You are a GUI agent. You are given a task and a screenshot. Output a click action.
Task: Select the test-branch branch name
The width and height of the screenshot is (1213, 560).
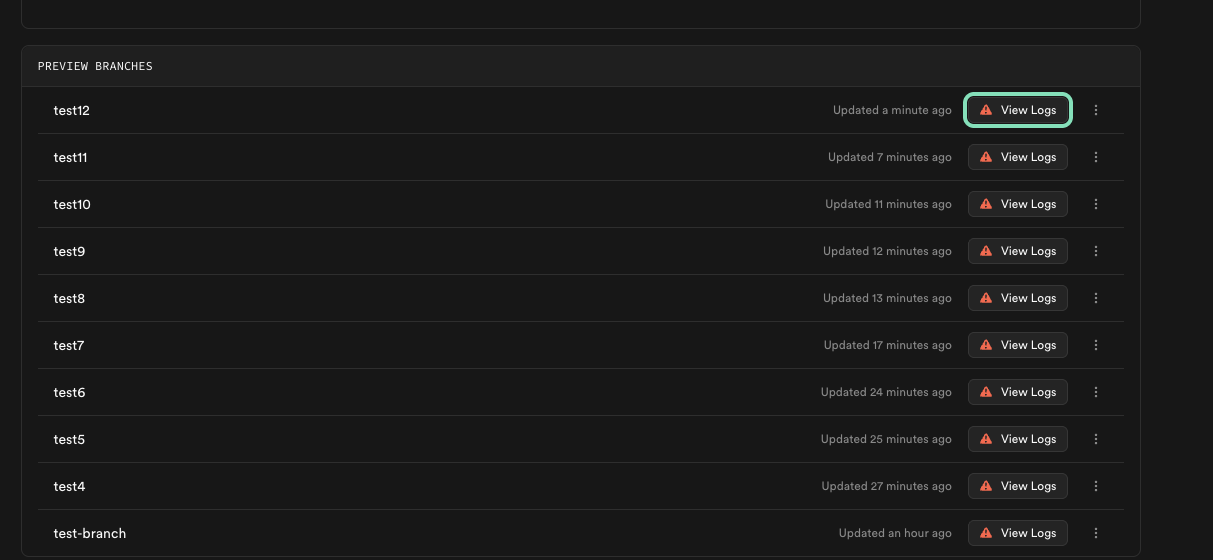coord(90,533)
